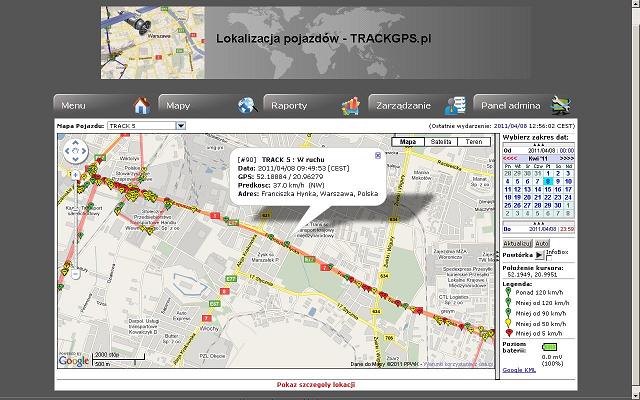Screen dimensions: 640x400
Task: Click the Od date 2011/04/08 field
Action: pyautogui.click(x=542, y=151)
